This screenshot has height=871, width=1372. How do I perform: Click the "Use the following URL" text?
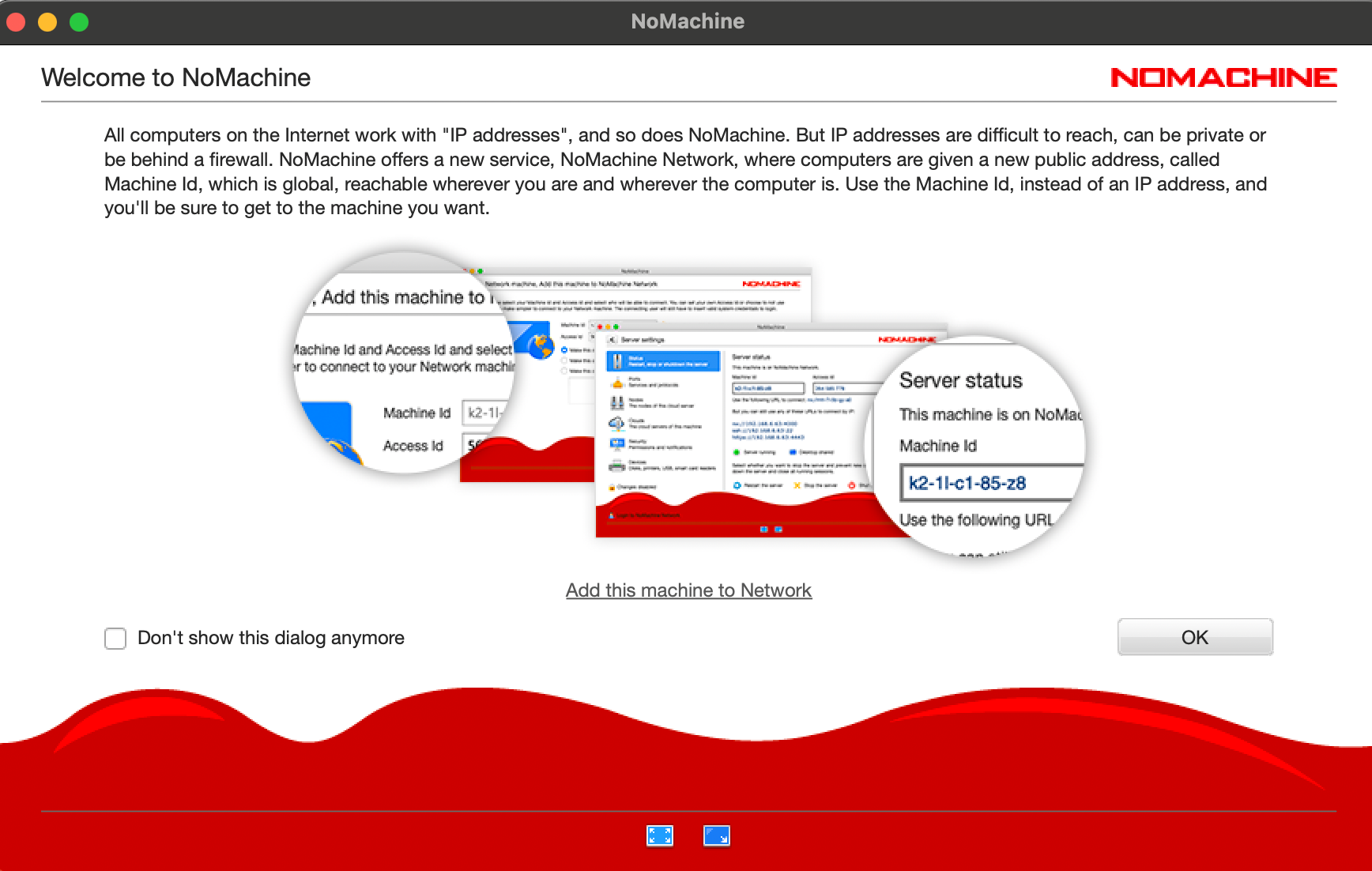click(976, 520)
